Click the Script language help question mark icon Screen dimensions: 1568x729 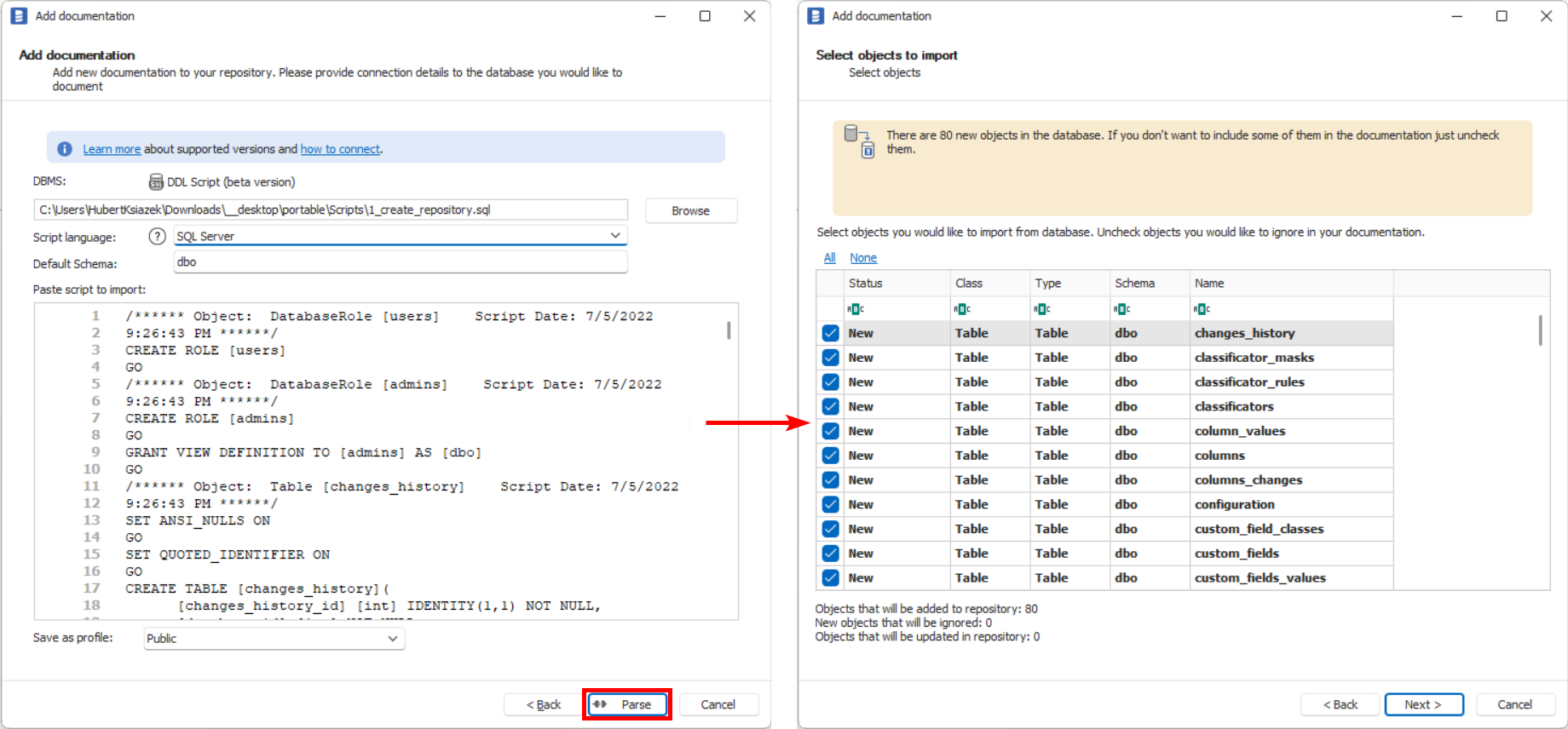point(157,237)
